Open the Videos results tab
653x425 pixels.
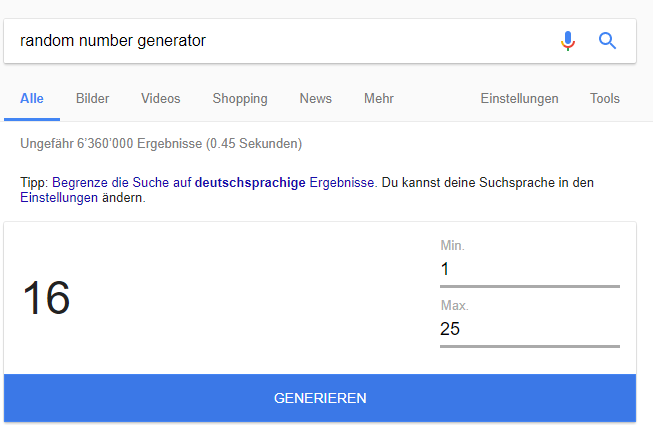160,99
